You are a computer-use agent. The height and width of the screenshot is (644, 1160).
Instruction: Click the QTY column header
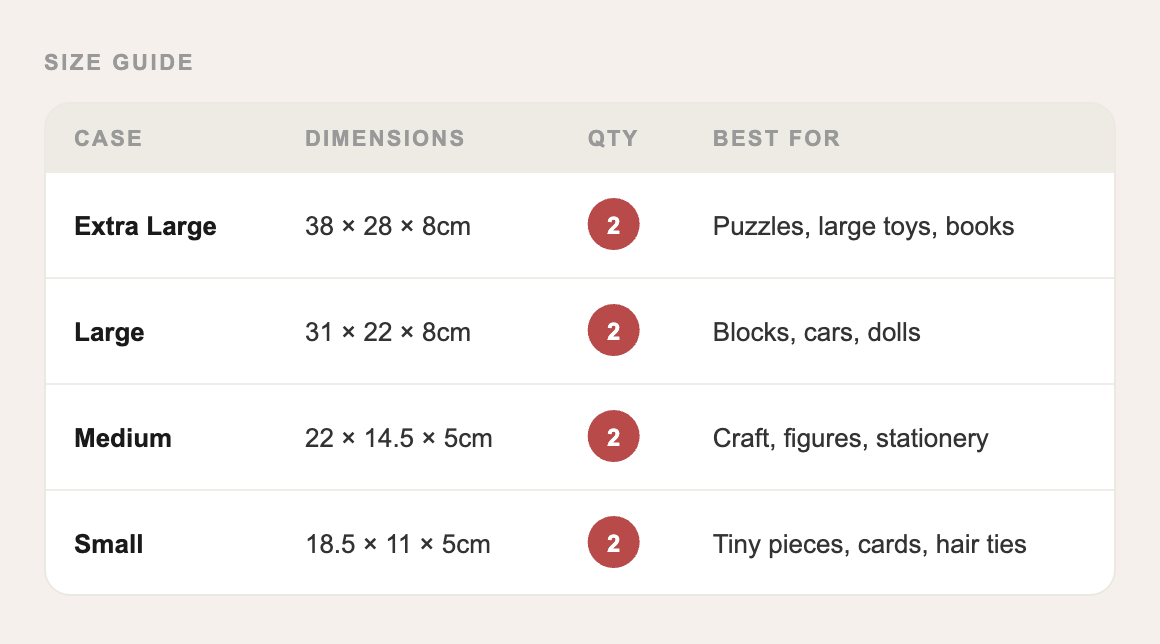click(613, 138)
